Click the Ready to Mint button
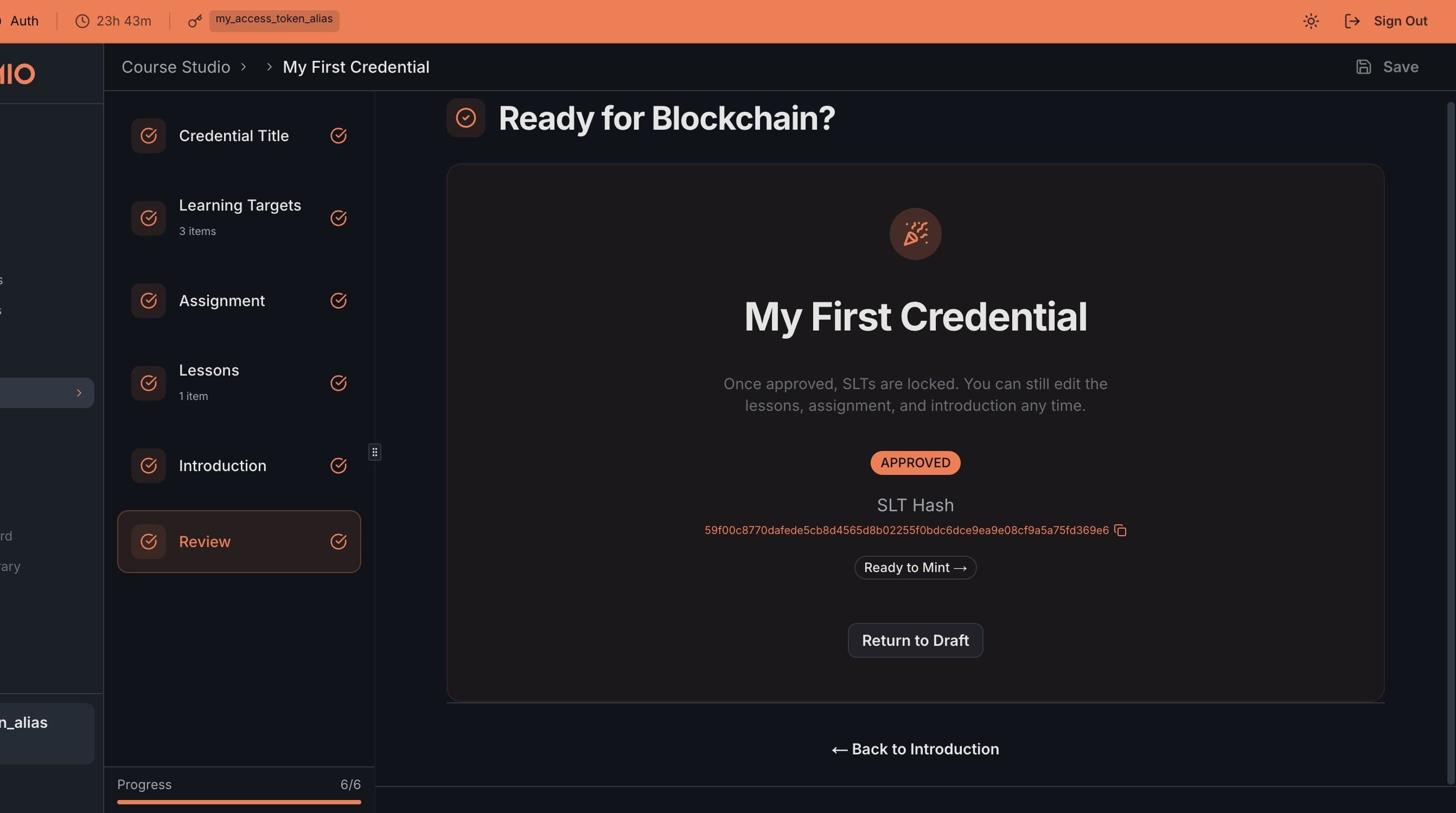 coord(915,568)
